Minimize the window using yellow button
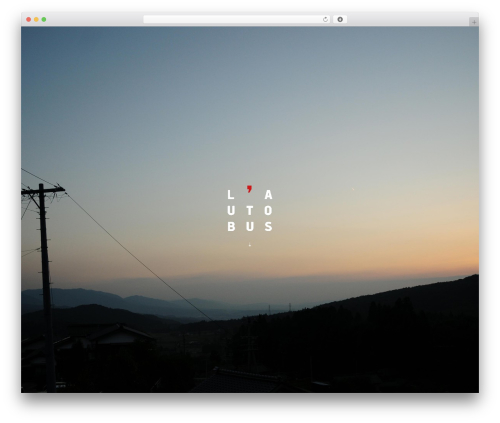 pyautogui.click(x=36, y=20)
